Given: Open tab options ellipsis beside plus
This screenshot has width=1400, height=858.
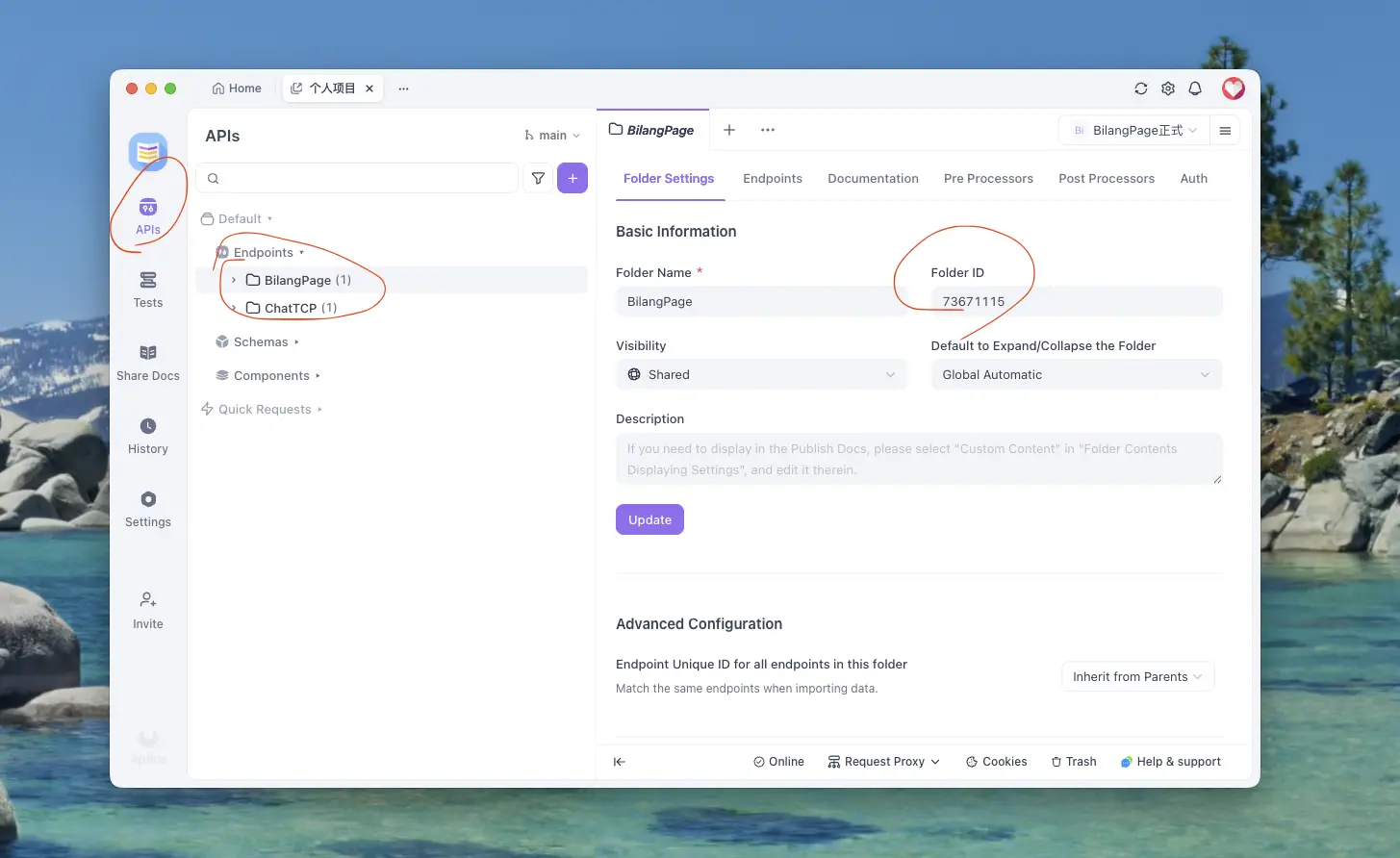Looking at the screenshot, I should click(768, 130).
